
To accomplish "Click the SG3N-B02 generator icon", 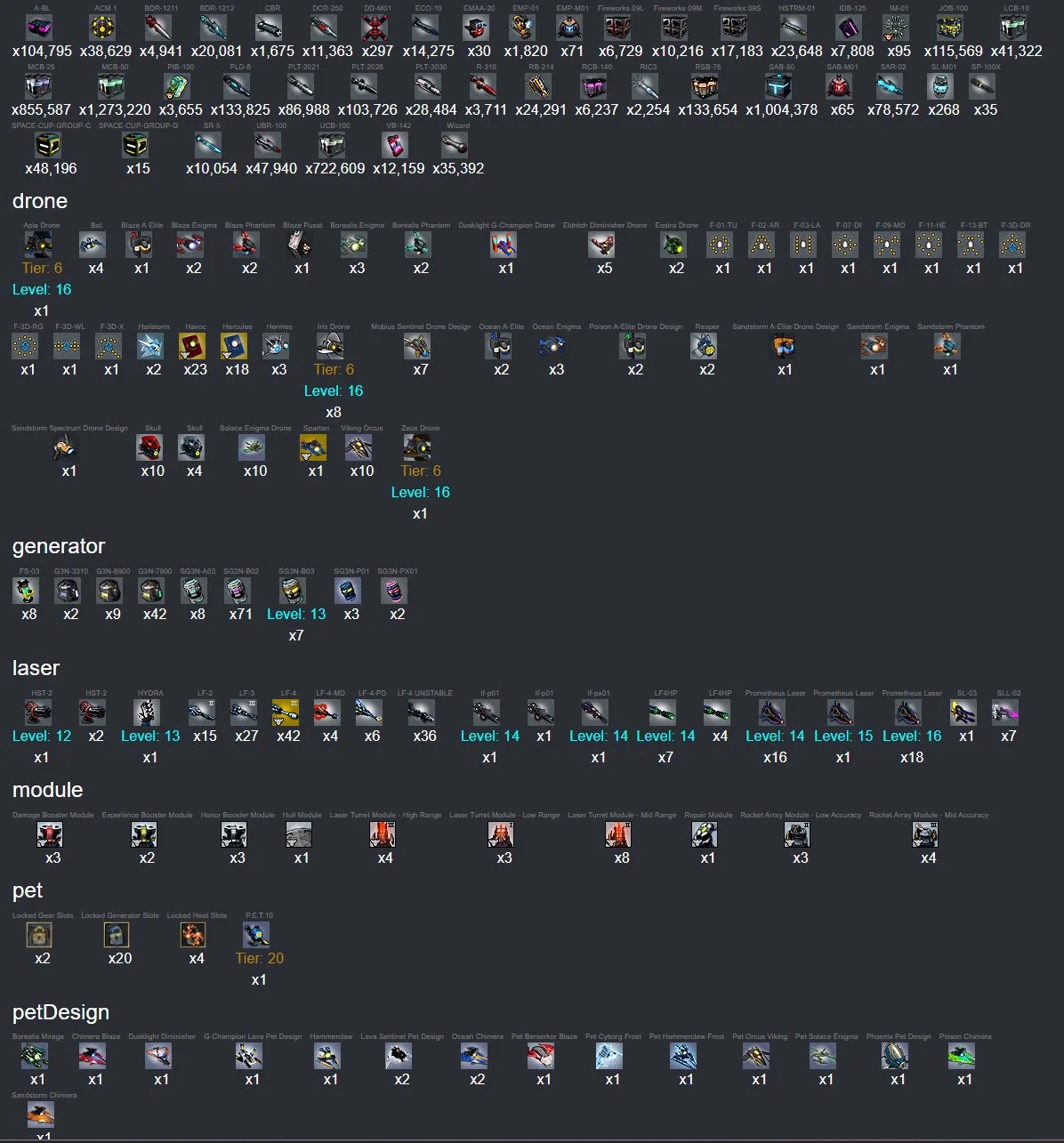I will pos(239,591).
